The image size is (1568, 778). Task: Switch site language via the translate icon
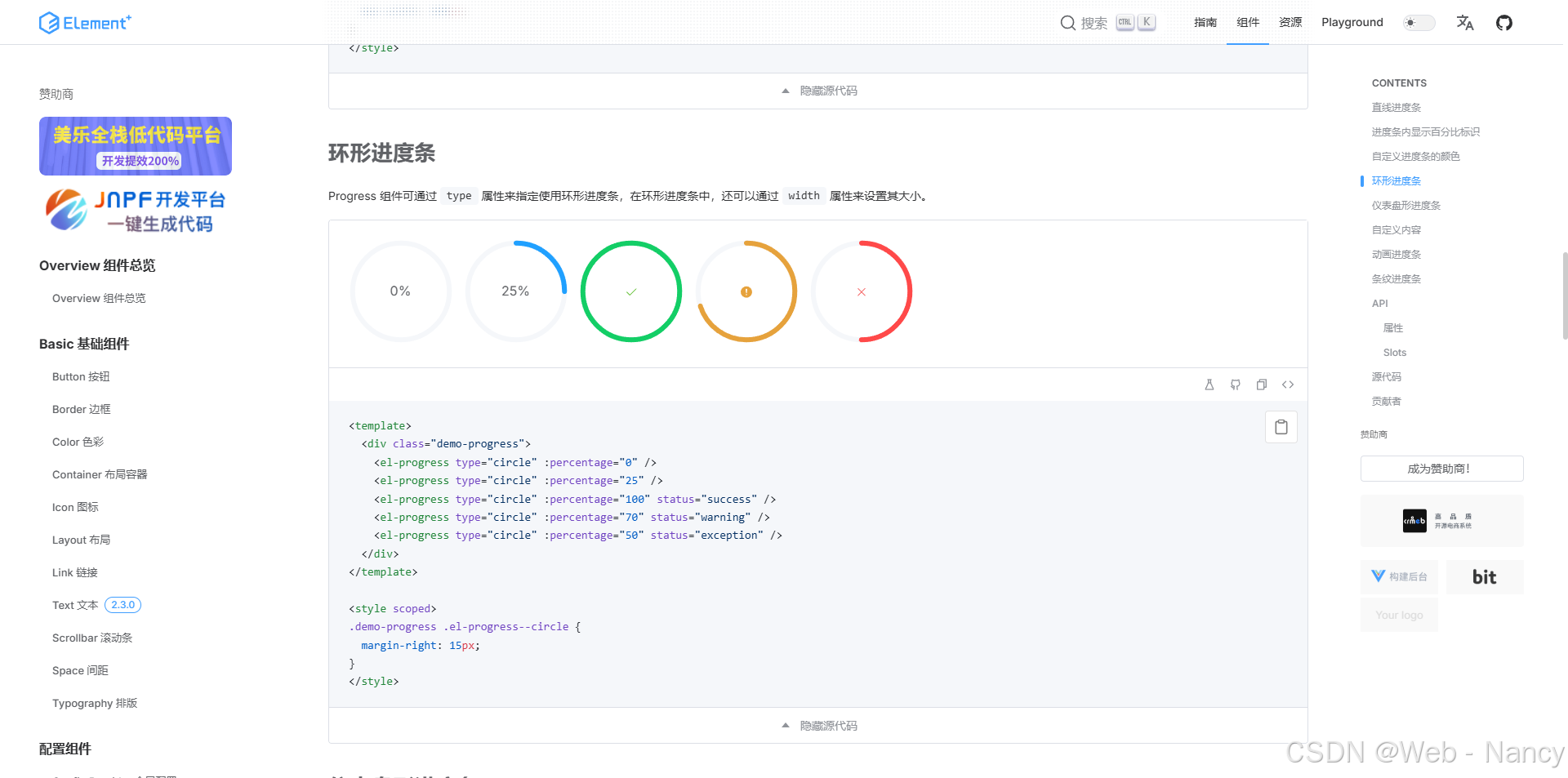click(x=1465, y=22)
